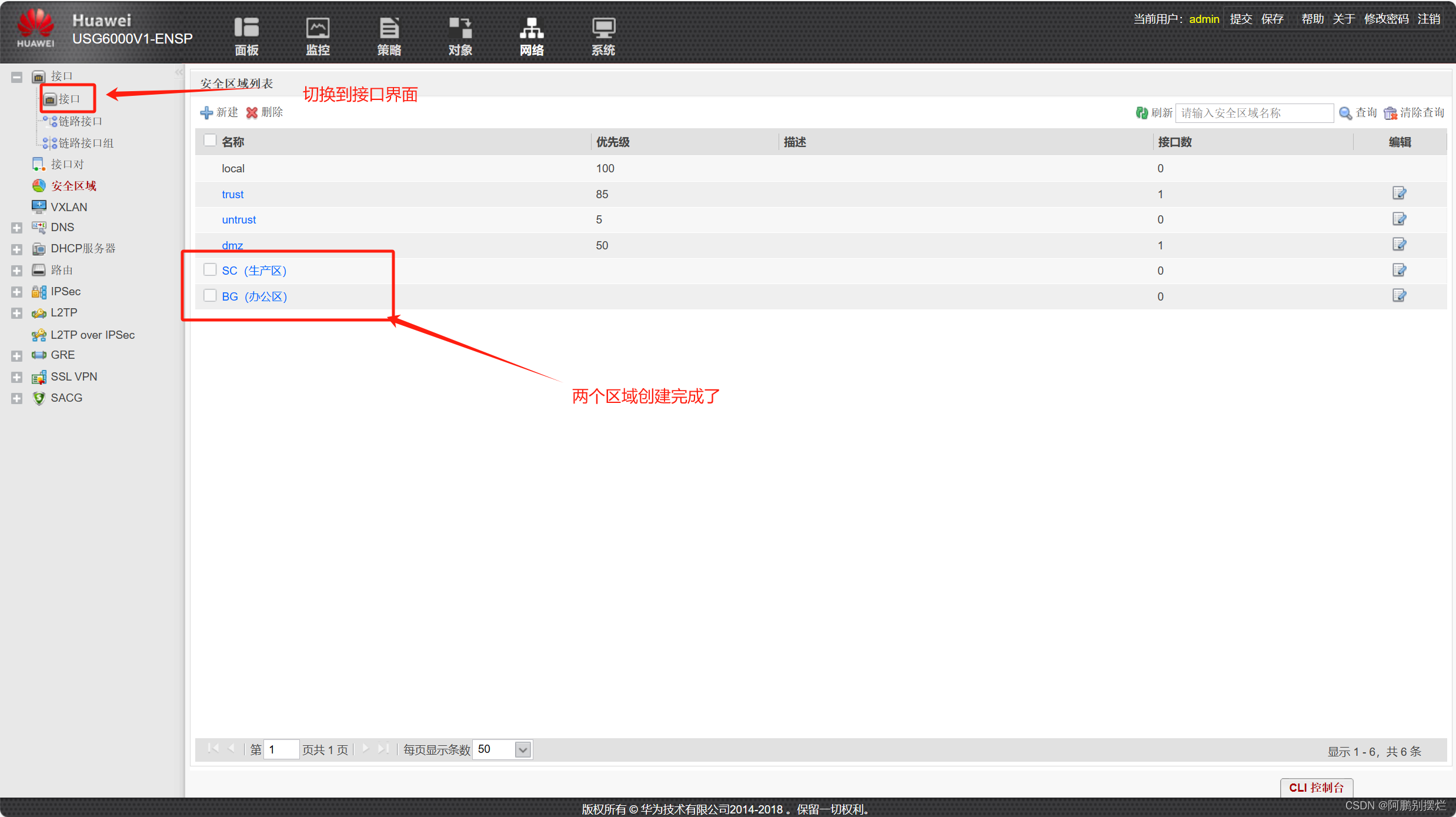Click the edit icon for BG zone
The image size is (1456, 817).
[x=1399, y=296]
